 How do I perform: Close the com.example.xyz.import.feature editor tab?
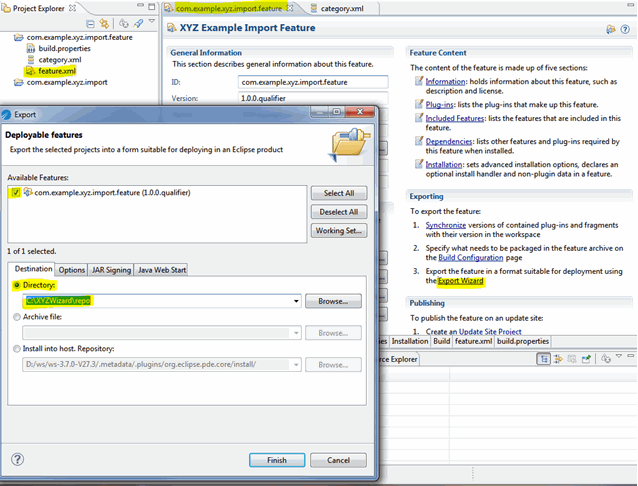click(290, 8)
